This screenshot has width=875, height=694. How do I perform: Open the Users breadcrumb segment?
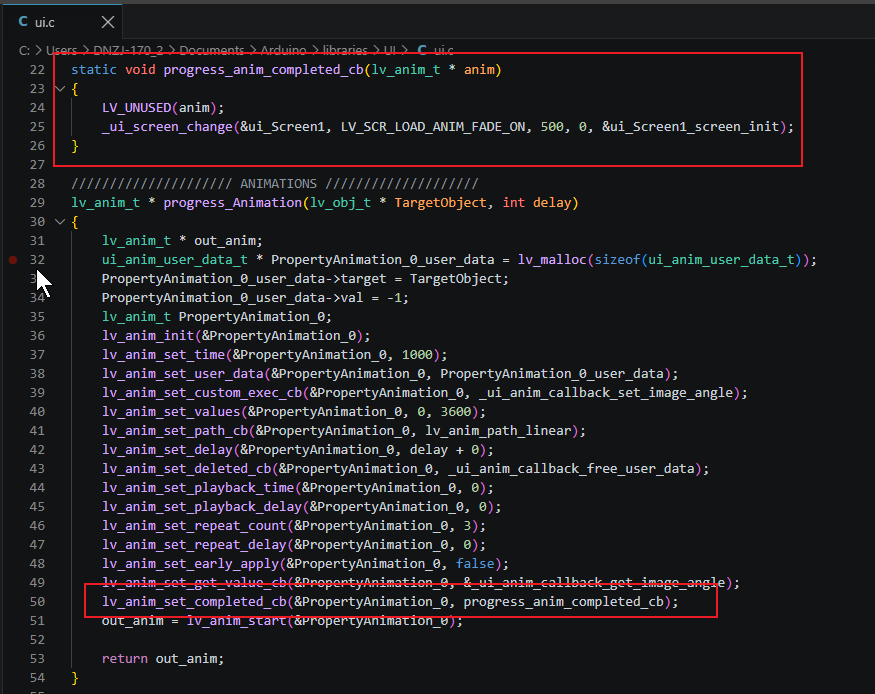point(61,50)
